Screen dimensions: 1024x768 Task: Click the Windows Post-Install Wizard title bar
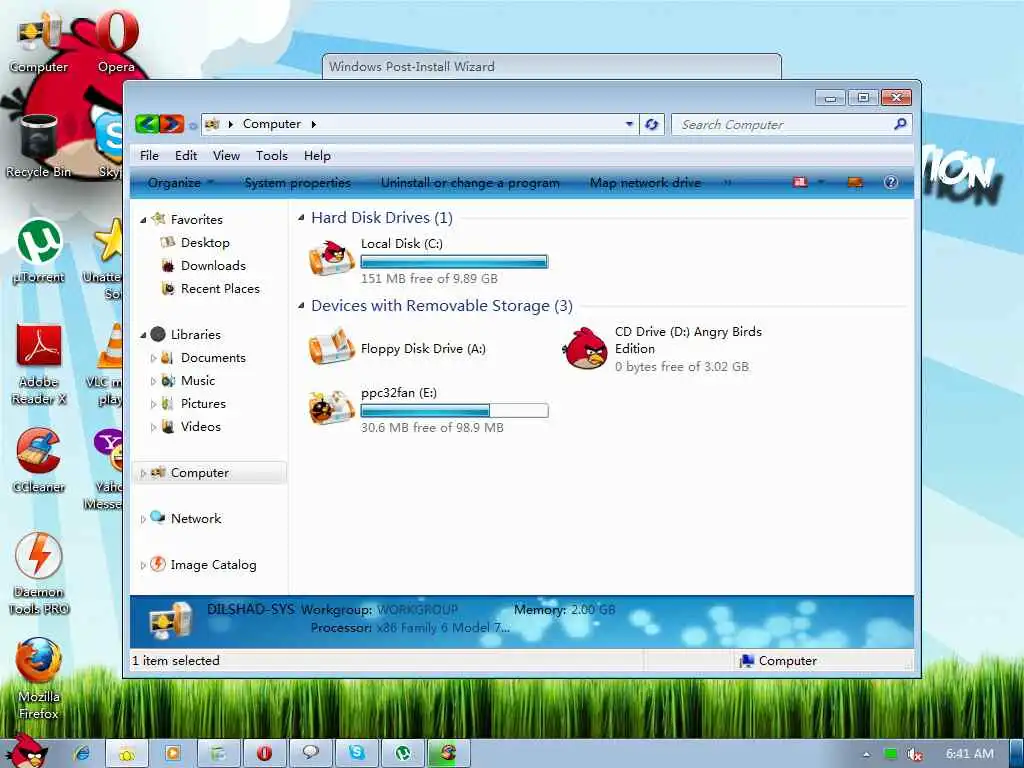pos(552,66)
